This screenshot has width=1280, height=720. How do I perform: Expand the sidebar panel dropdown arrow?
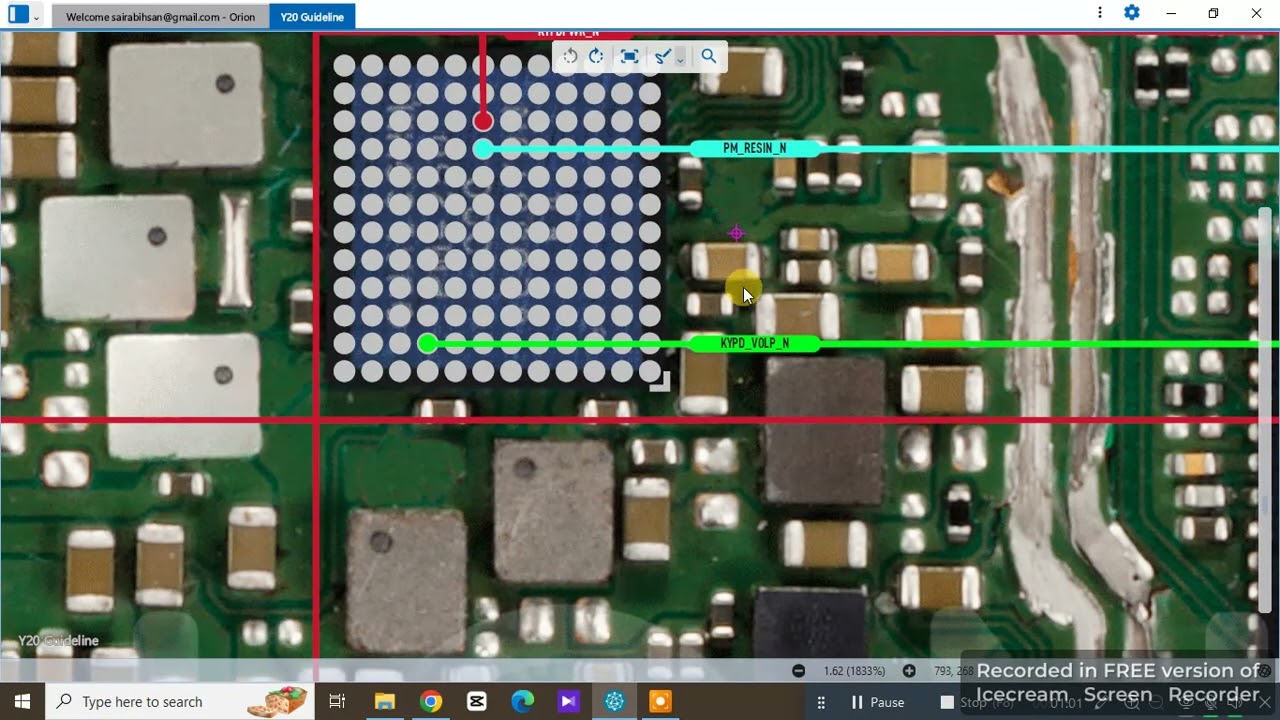[37, 17]
